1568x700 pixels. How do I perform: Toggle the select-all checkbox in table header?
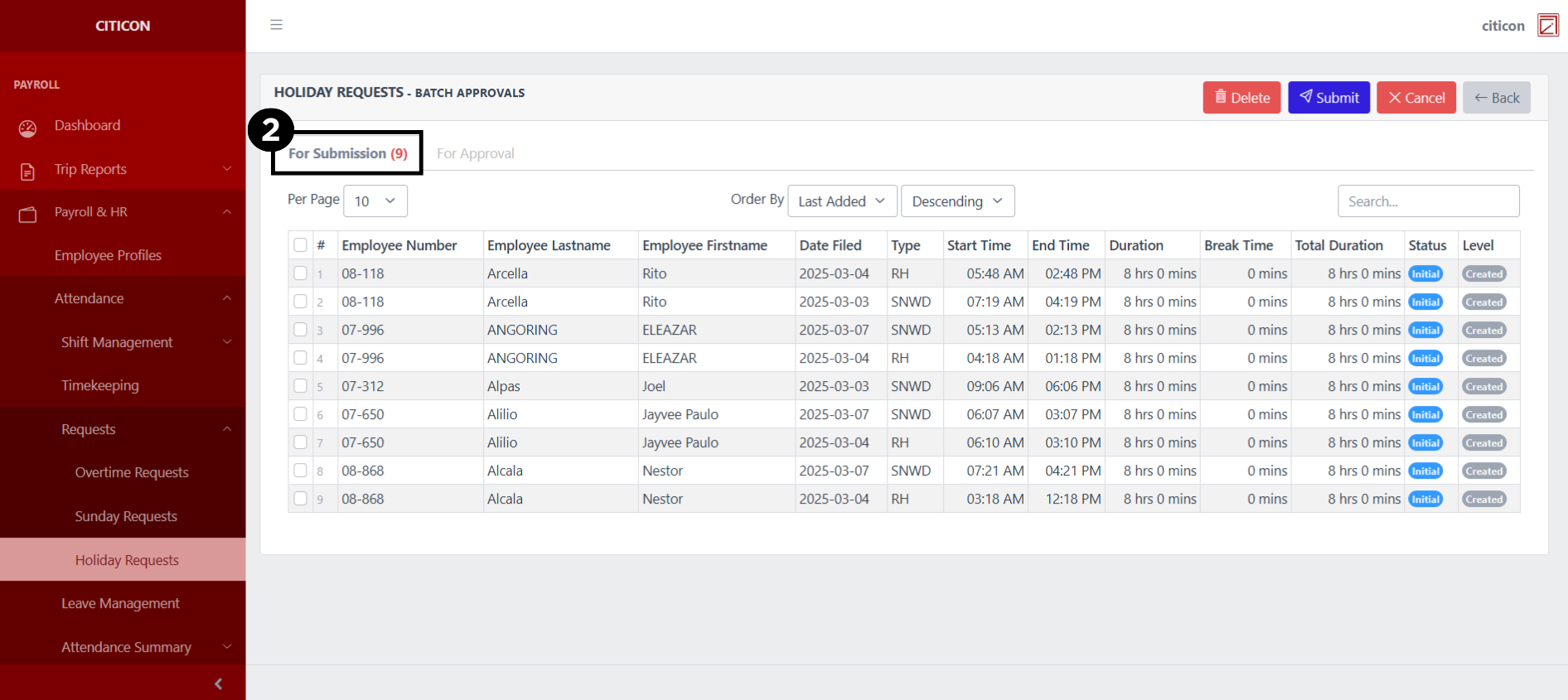coord(300,245)
